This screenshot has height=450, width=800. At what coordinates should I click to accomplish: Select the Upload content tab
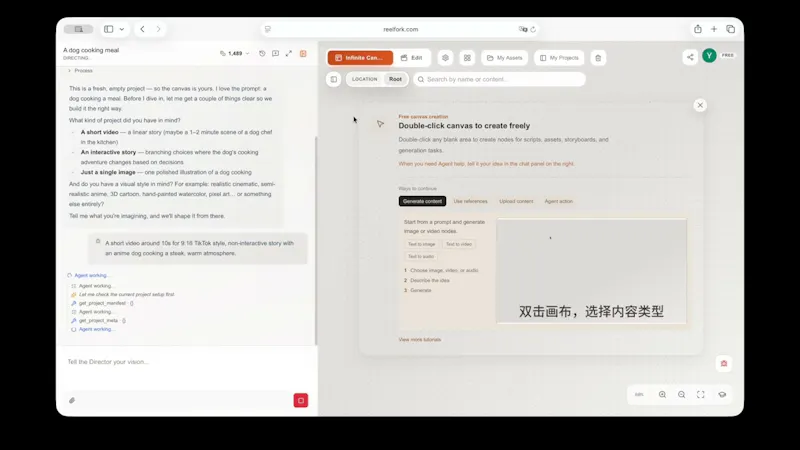tap(516, 202)
